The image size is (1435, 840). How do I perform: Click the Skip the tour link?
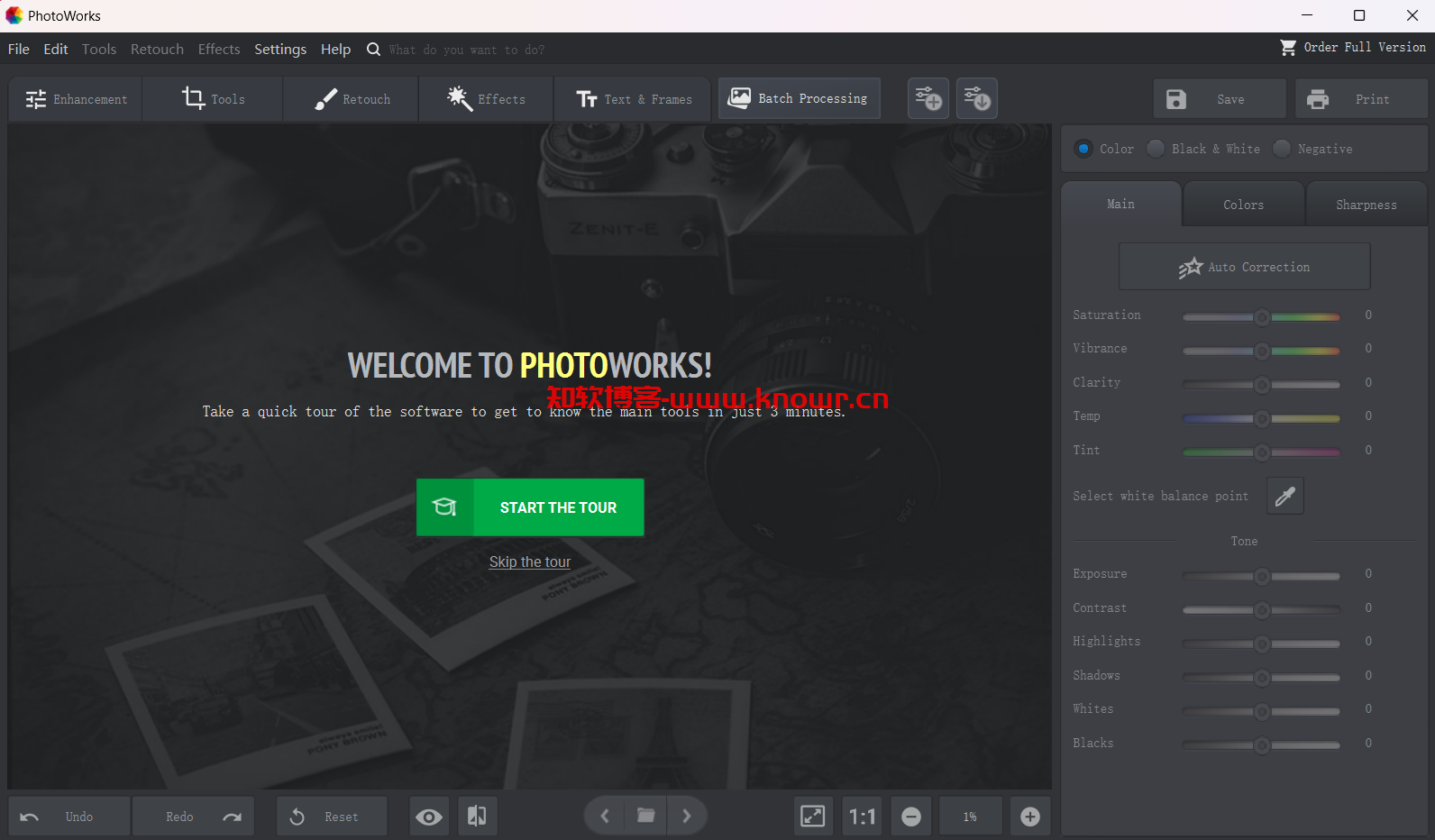pos(530,562)
